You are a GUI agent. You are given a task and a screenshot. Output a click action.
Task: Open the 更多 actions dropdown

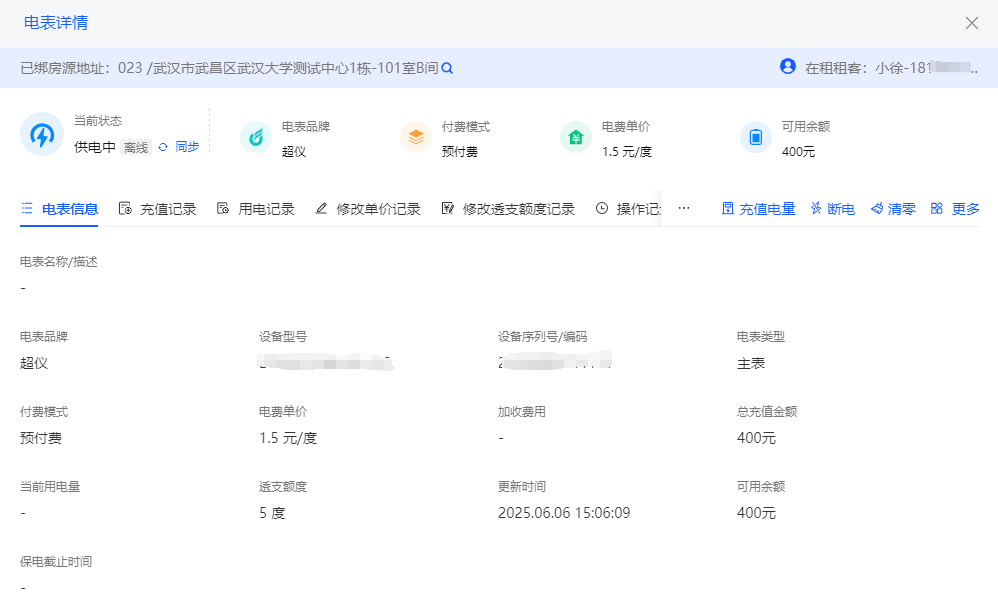[955, 209]
